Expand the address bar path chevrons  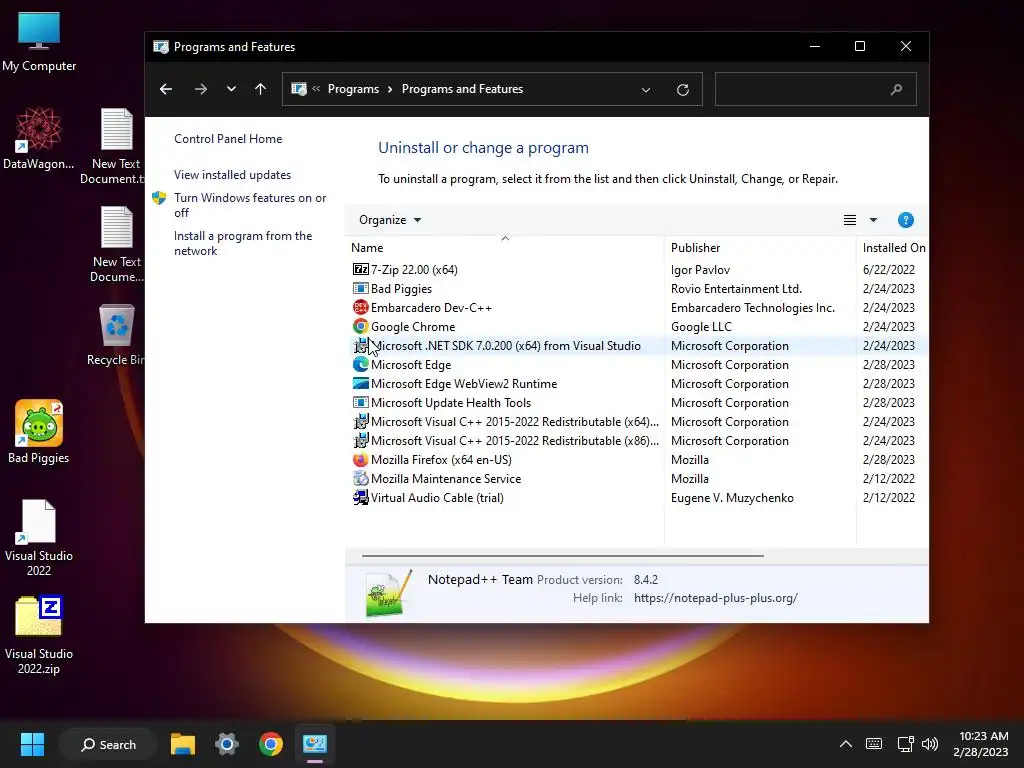316,89
